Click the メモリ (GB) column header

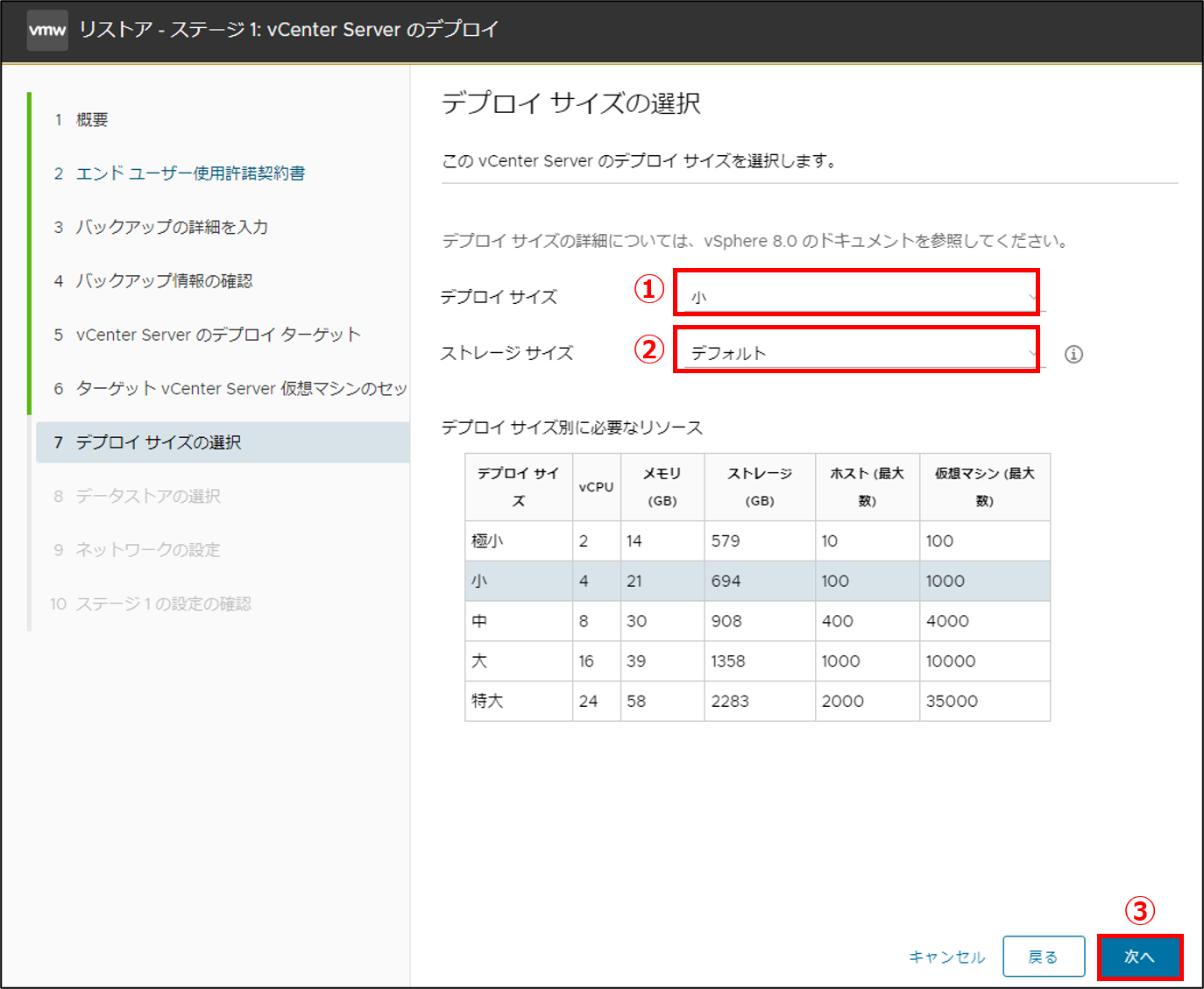(662, 487)
